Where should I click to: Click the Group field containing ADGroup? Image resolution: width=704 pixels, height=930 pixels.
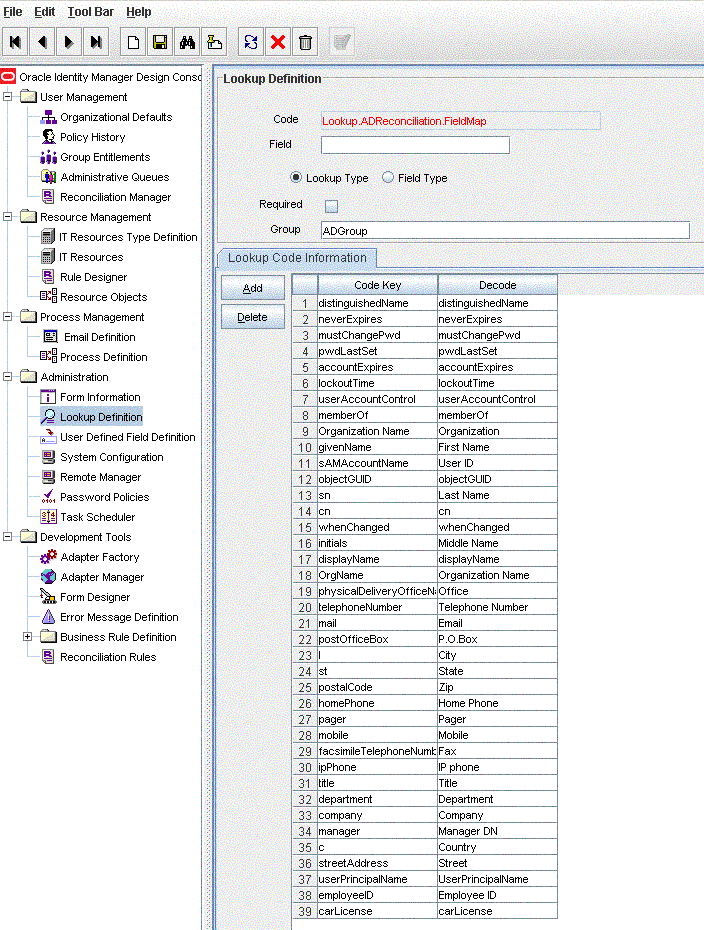[505, 231]
